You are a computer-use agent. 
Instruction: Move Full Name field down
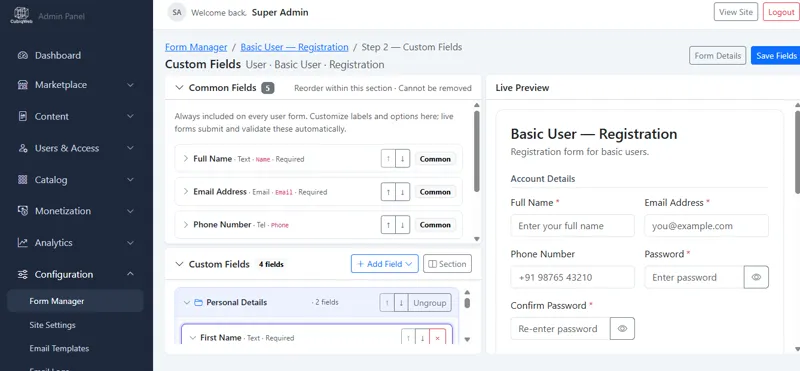pos(403,159)
